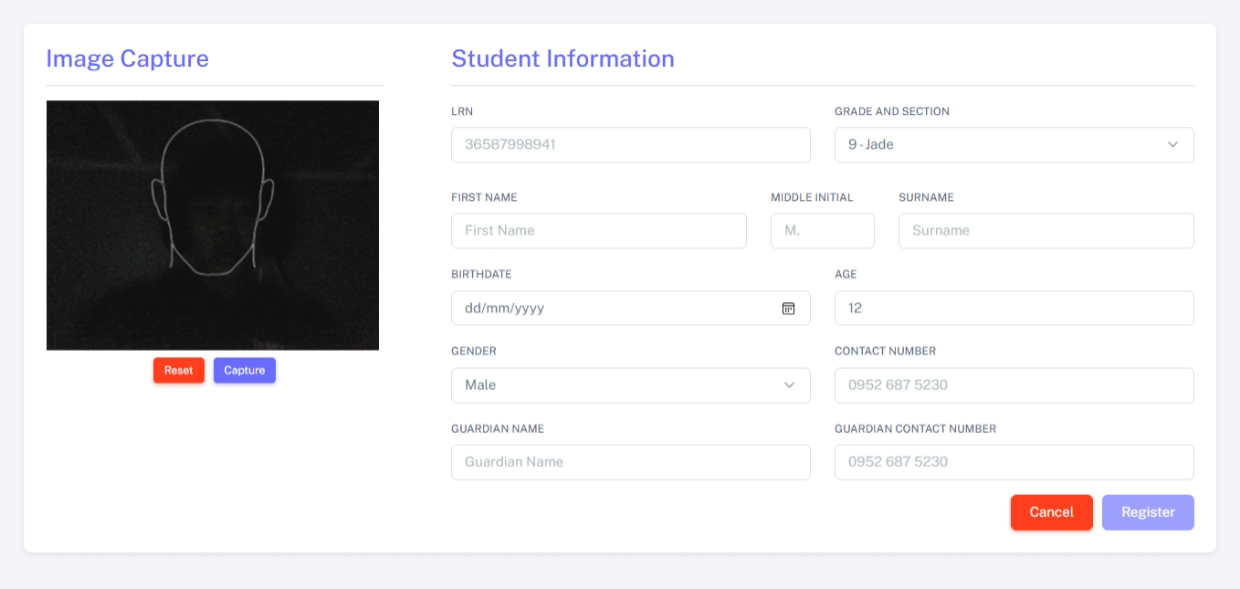Submit with the Register button
Viewport: 1240px width, 589px height.
tap(1148, 512)
